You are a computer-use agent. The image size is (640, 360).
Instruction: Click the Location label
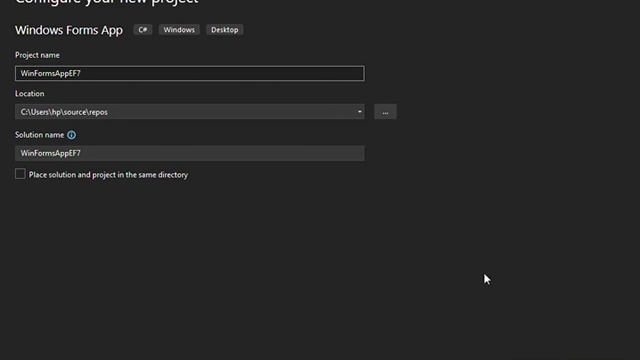click(x=29, y=93)
